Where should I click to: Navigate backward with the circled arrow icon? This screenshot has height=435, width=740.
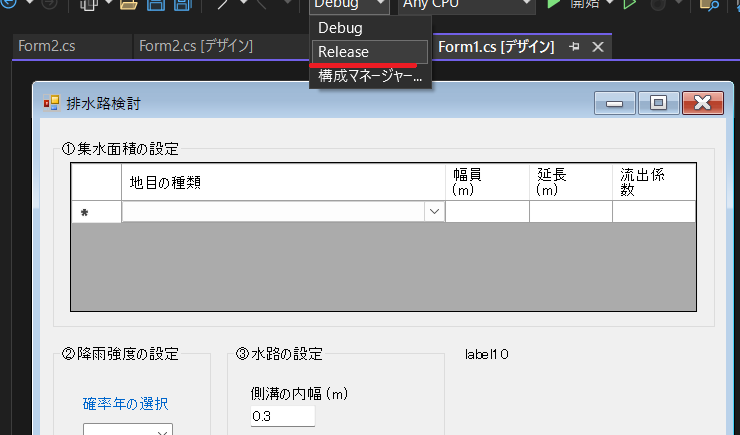(x=8, y=4)
